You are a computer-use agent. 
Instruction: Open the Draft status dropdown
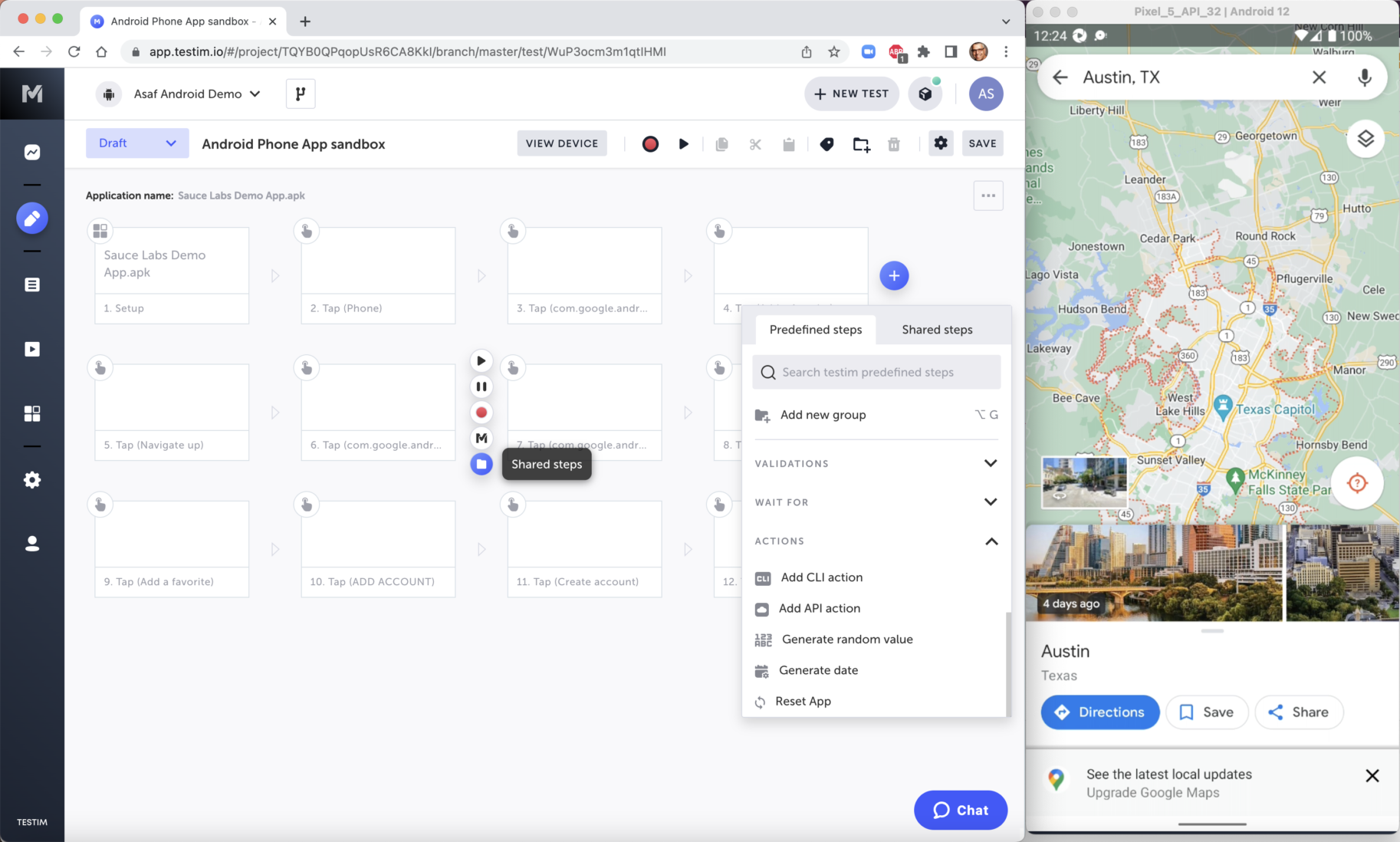[136, 143]
